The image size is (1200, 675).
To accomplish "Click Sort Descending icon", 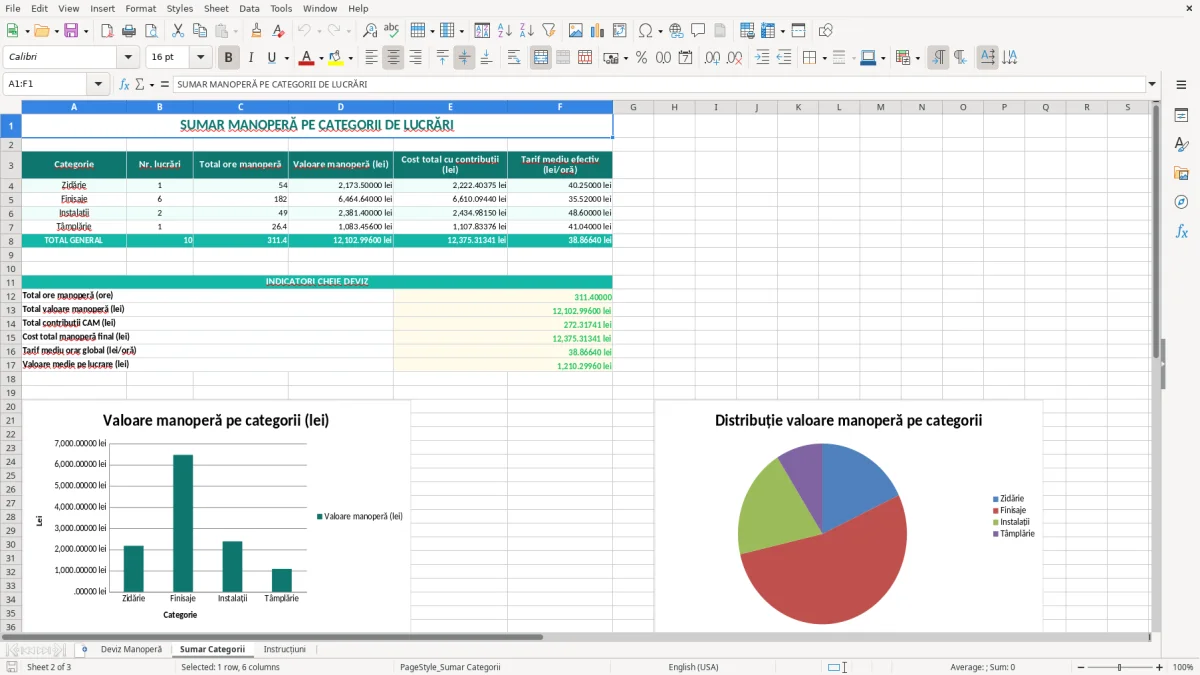I will 527,31.
